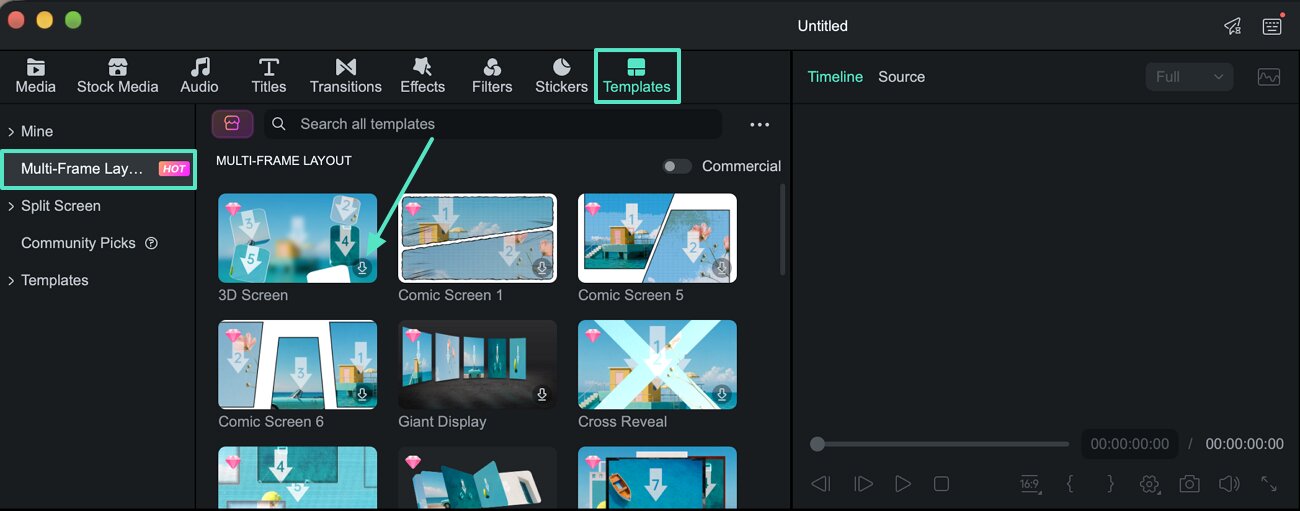Viewport: 1300px width, 511px height.
Task: Select Multi-Frame Layout category
Action: 97,169
